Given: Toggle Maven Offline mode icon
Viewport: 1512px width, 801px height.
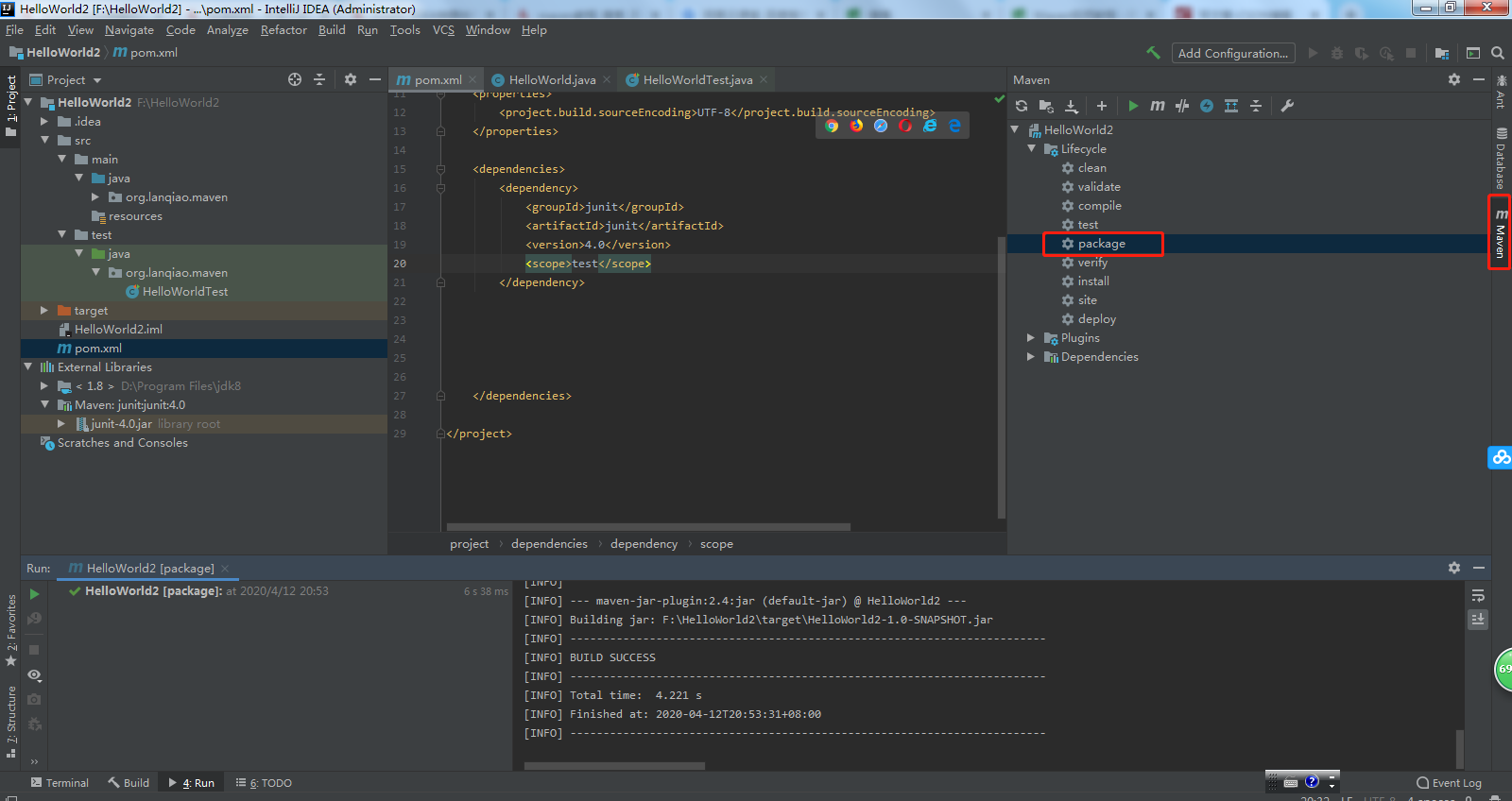Looking at the screenshot, I should coord(1207,106).
